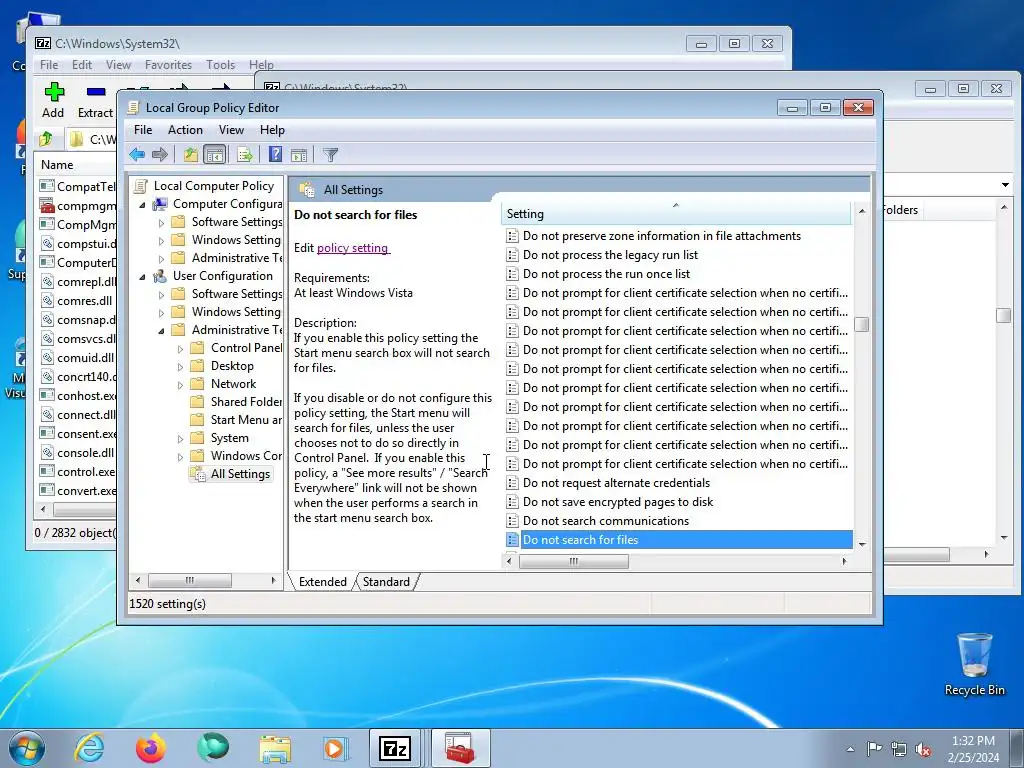Open the Help menu in Group Policy Editor
Viewport: 1024px width, 768px height.
272,130
